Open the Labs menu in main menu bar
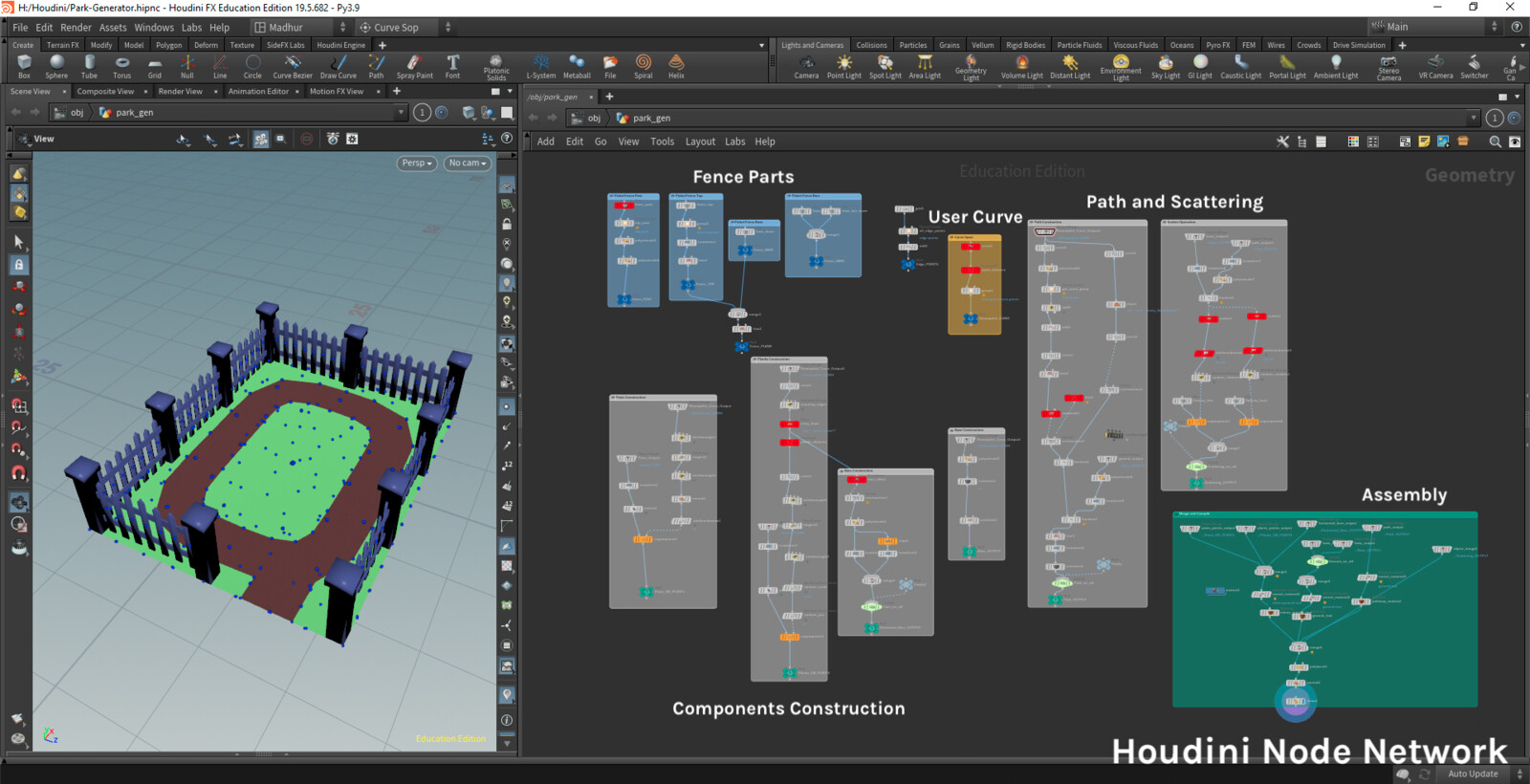Screen dimensions: 1530x784 [191, 28]
